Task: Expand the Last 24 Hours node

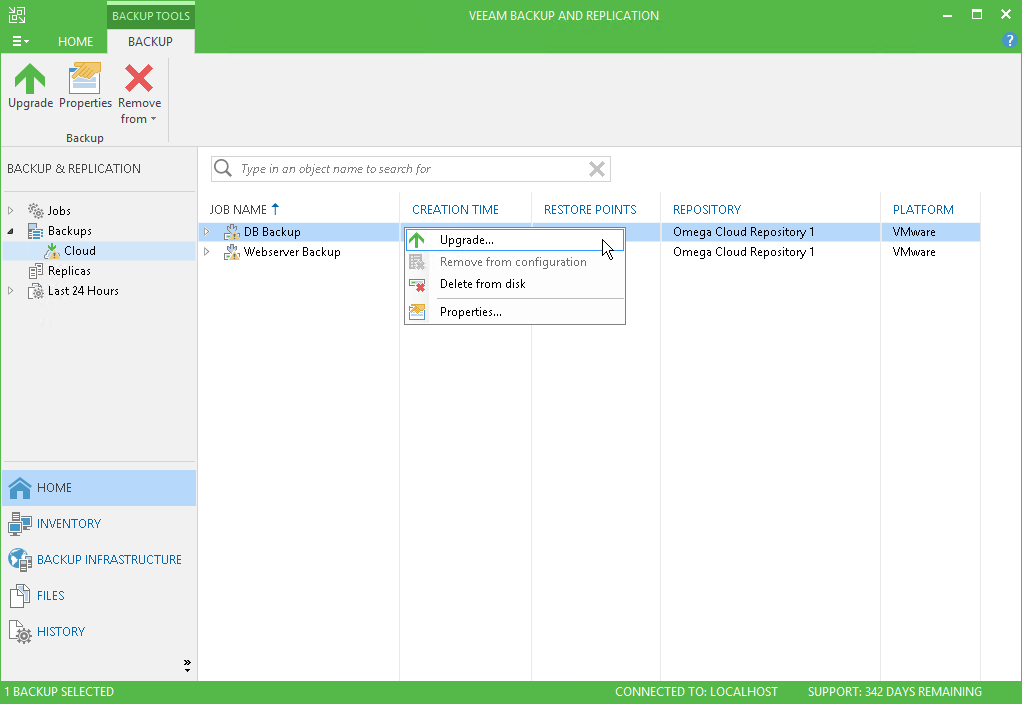Action: pos(10,291)
